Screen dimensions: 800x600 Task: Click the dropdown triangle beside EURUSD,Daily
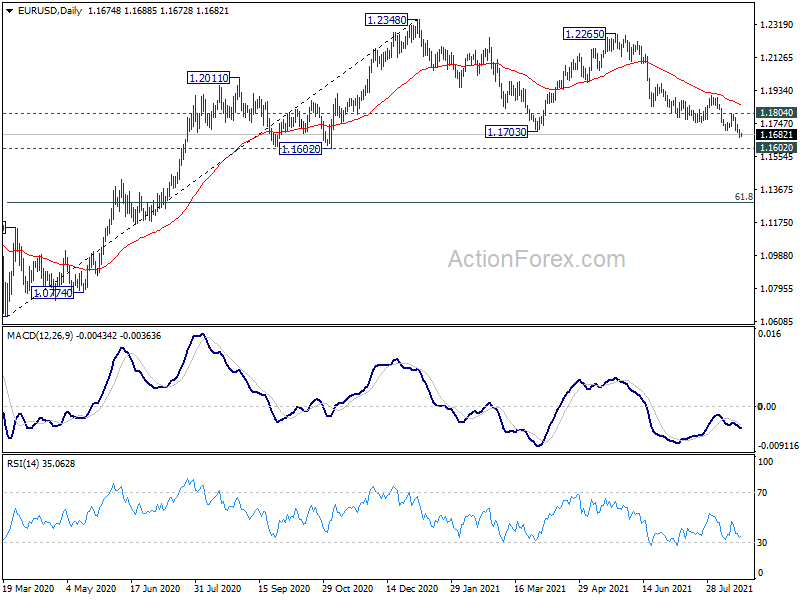(x=10, y=11)
